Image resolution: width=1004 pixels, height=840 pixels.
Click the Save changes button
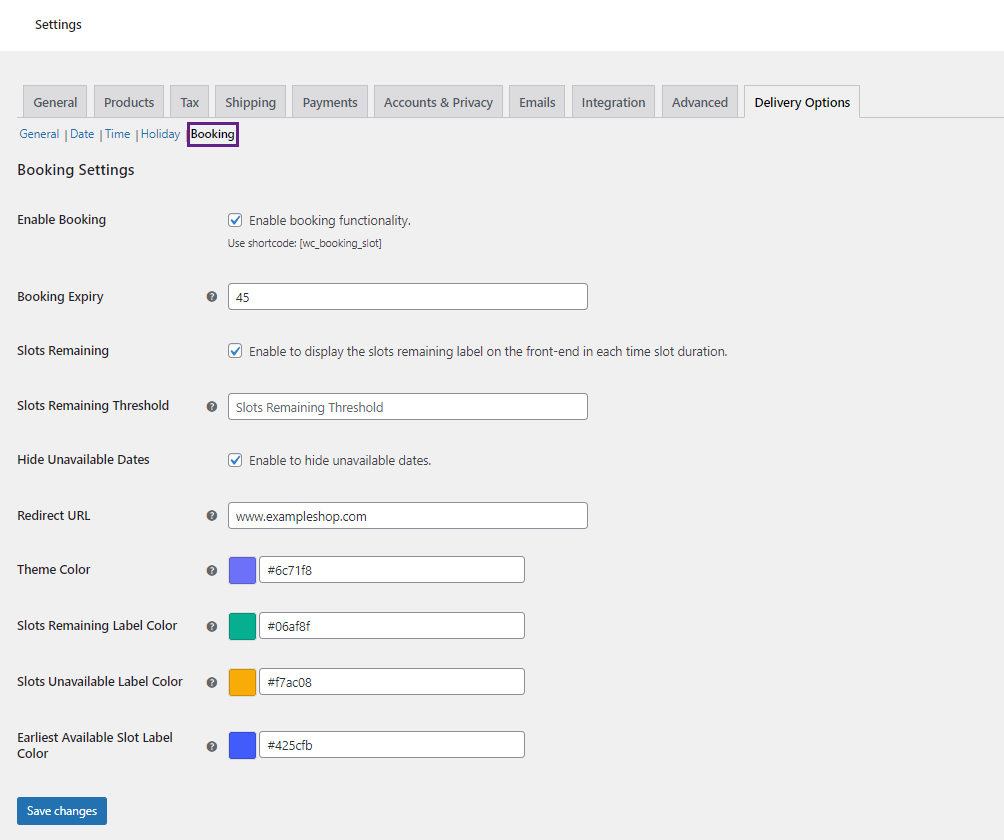click(x=62, y=811)
